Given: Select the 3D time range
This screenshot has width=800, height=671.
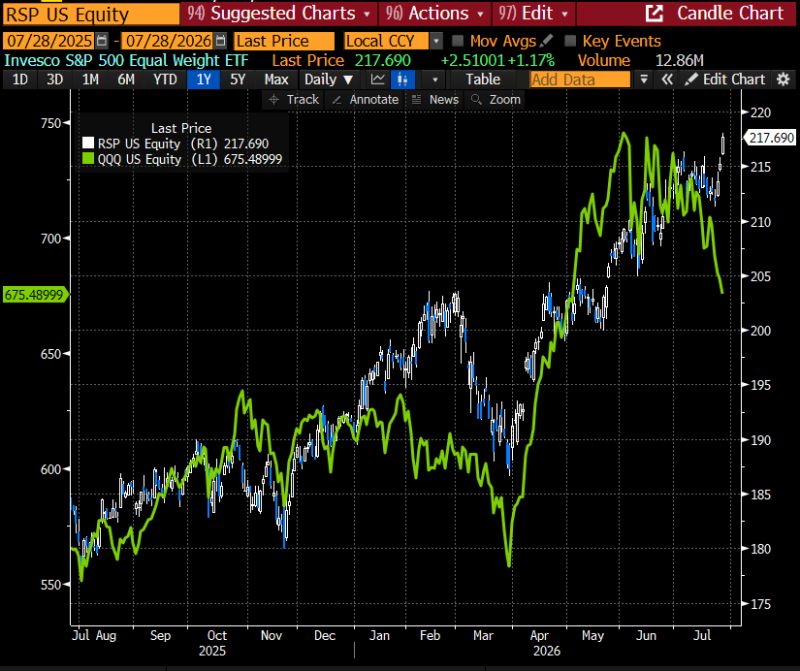Looking at the screenshot, I should (x=55, y=80).
